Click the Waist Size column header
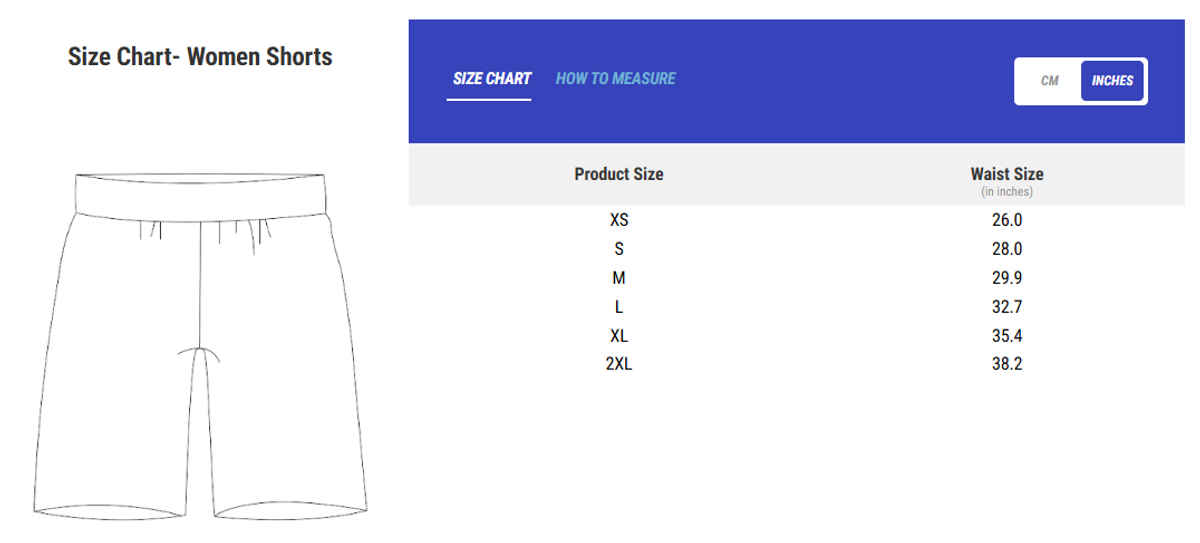Viewport: 1200px width, 543px height. (1006, 174)
